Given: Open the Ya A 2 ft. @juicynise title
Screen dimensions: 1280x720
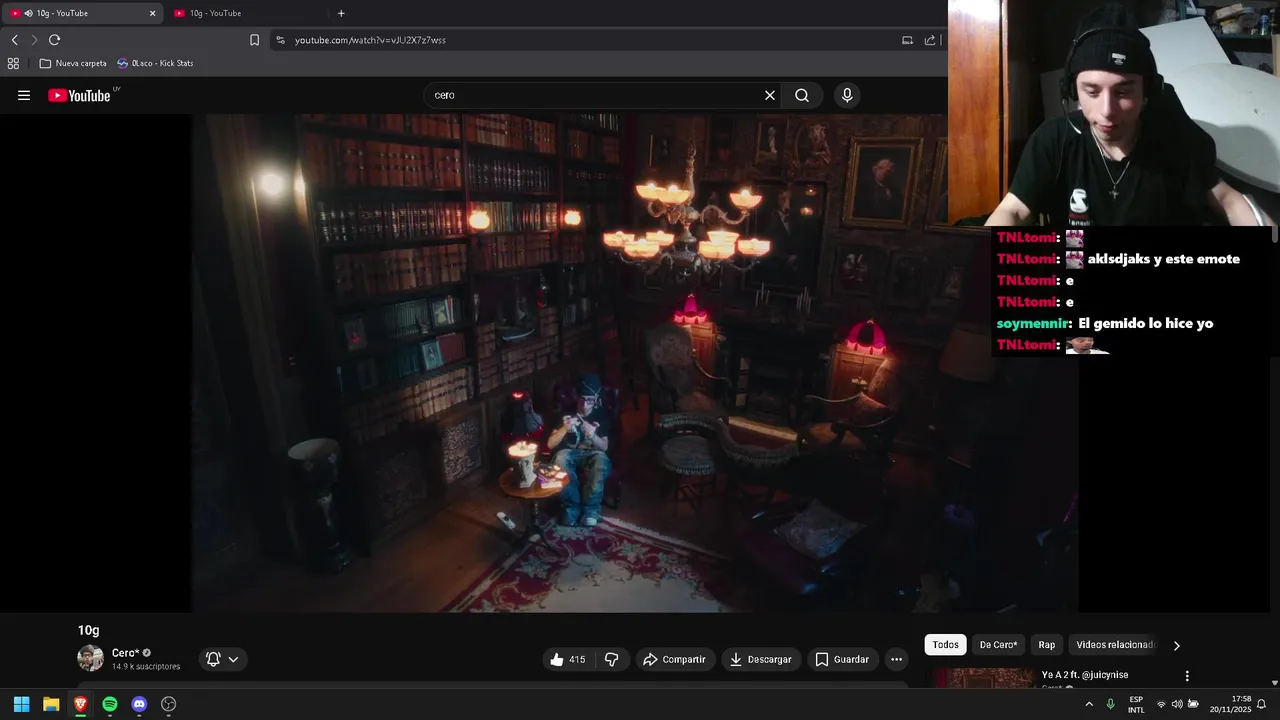Looking at the screenshot, I should (x=1085, y=675).
